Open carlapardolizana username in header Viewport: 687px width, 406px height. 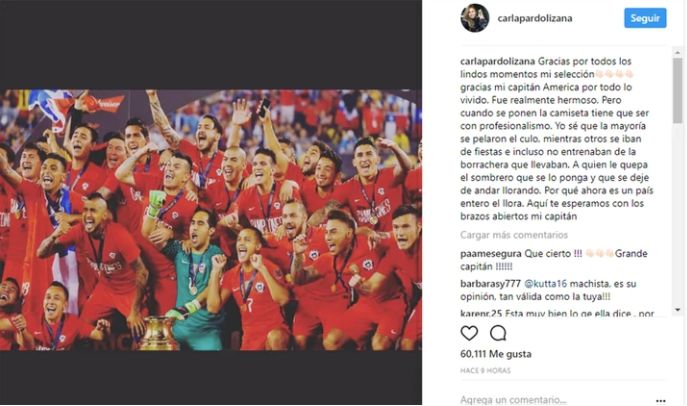(535, 18)
